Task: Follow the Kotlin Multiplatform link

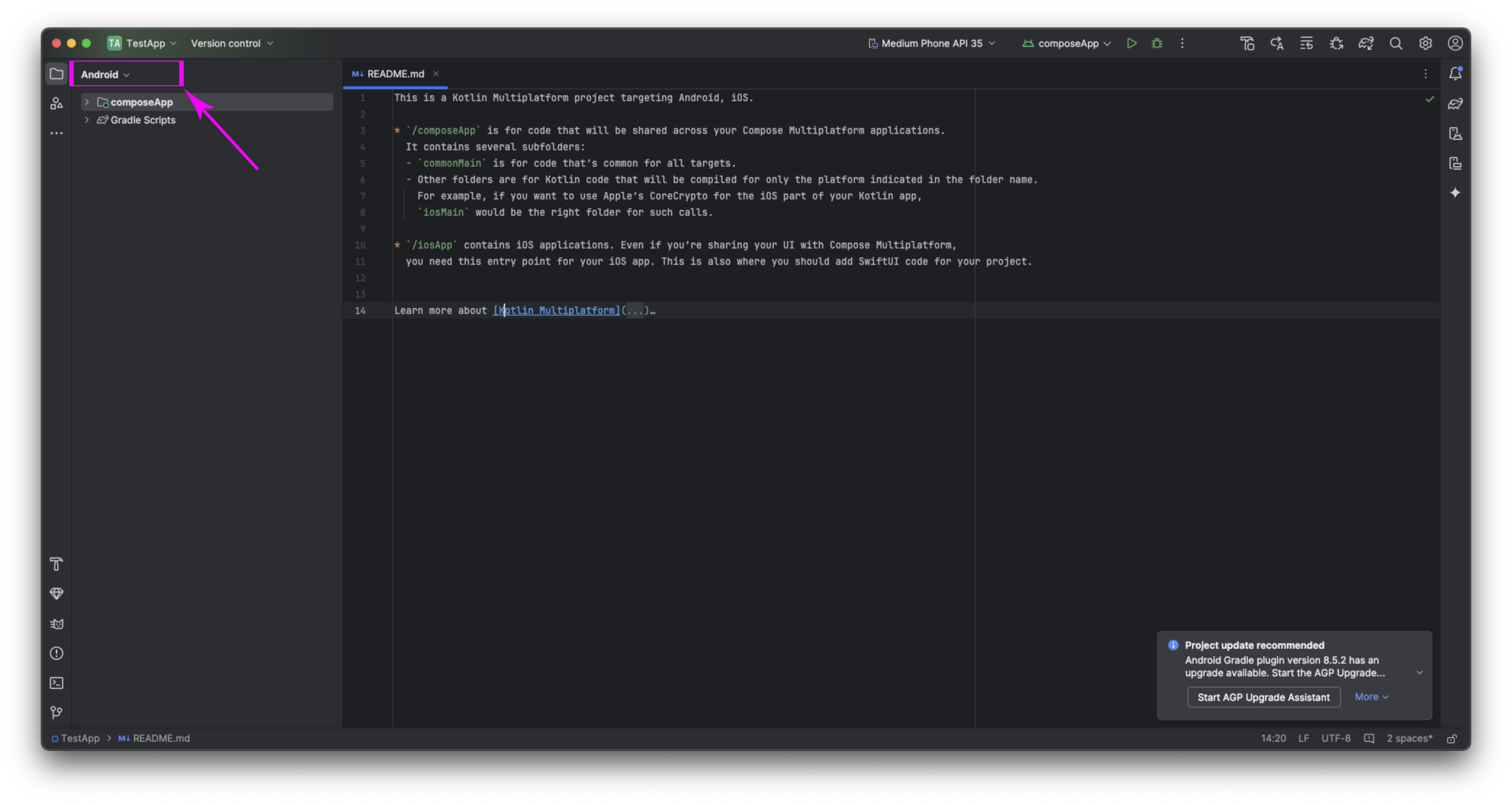Action: tap(557, 310)
